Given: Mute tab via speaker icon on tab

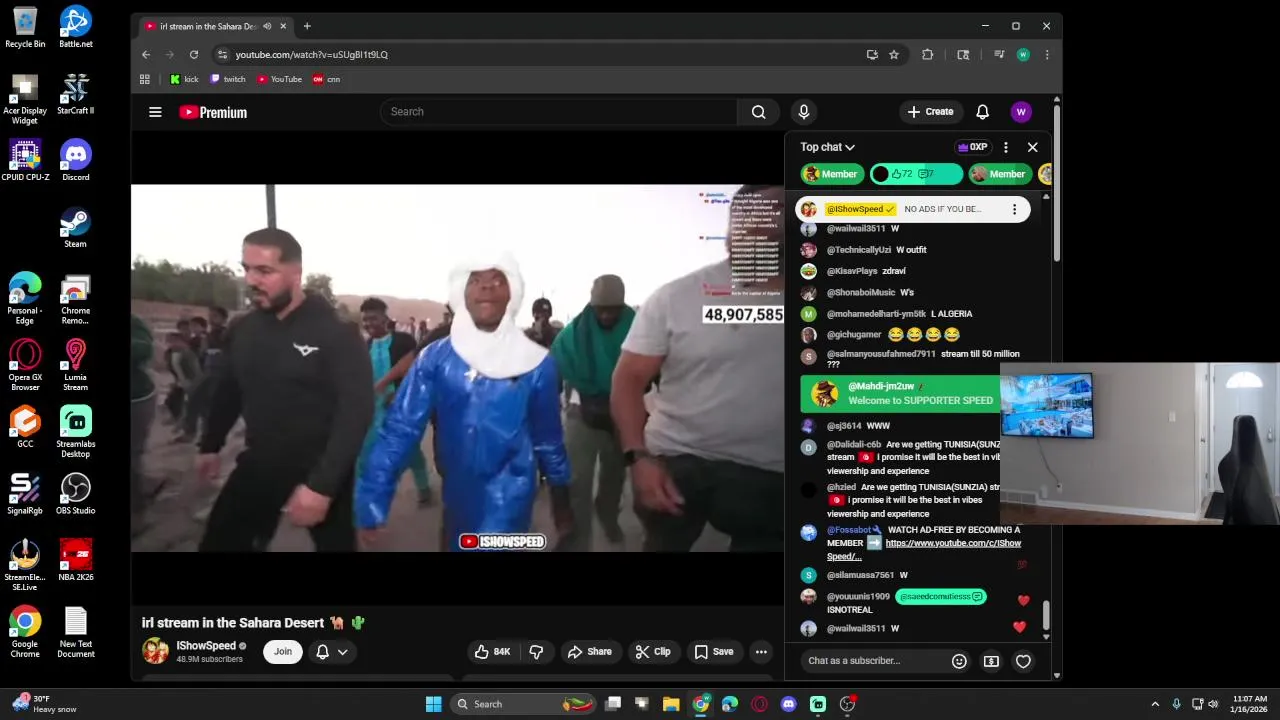Looking at the screenshot, I should (x=267, y=26).
